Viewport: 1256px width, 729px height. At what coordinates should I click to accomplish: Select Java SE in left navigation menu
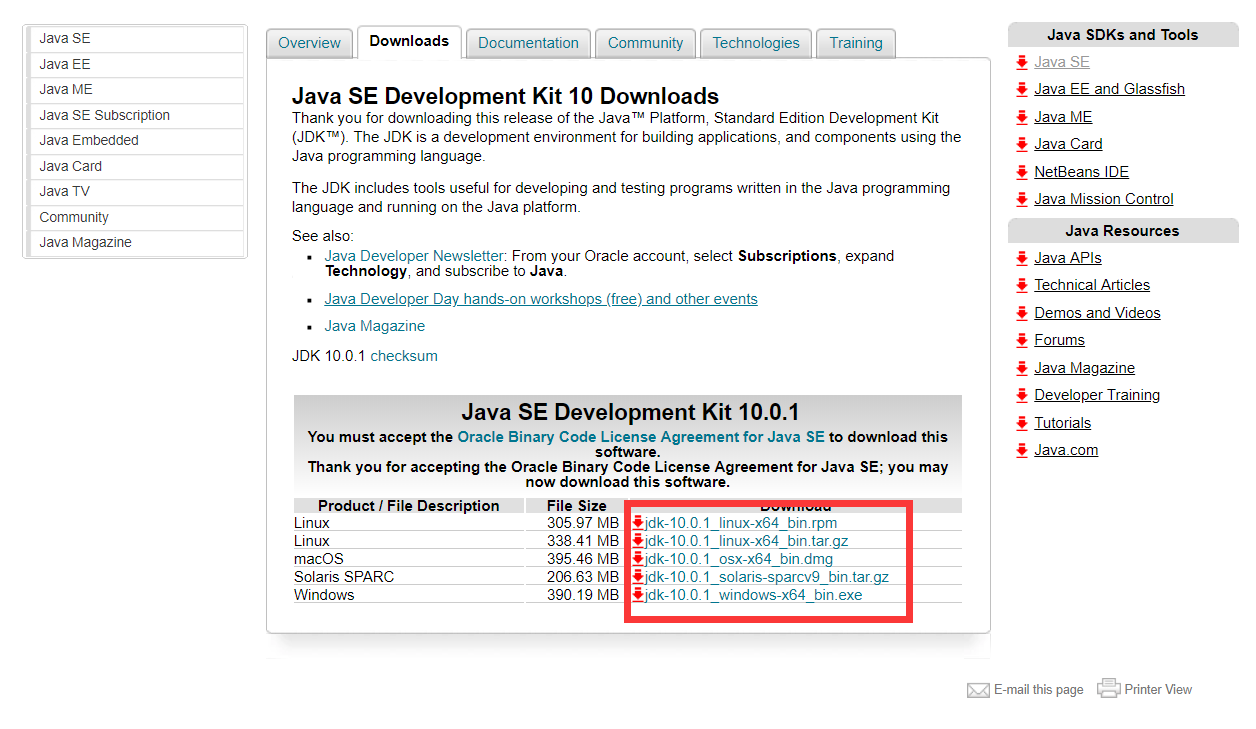136,39
